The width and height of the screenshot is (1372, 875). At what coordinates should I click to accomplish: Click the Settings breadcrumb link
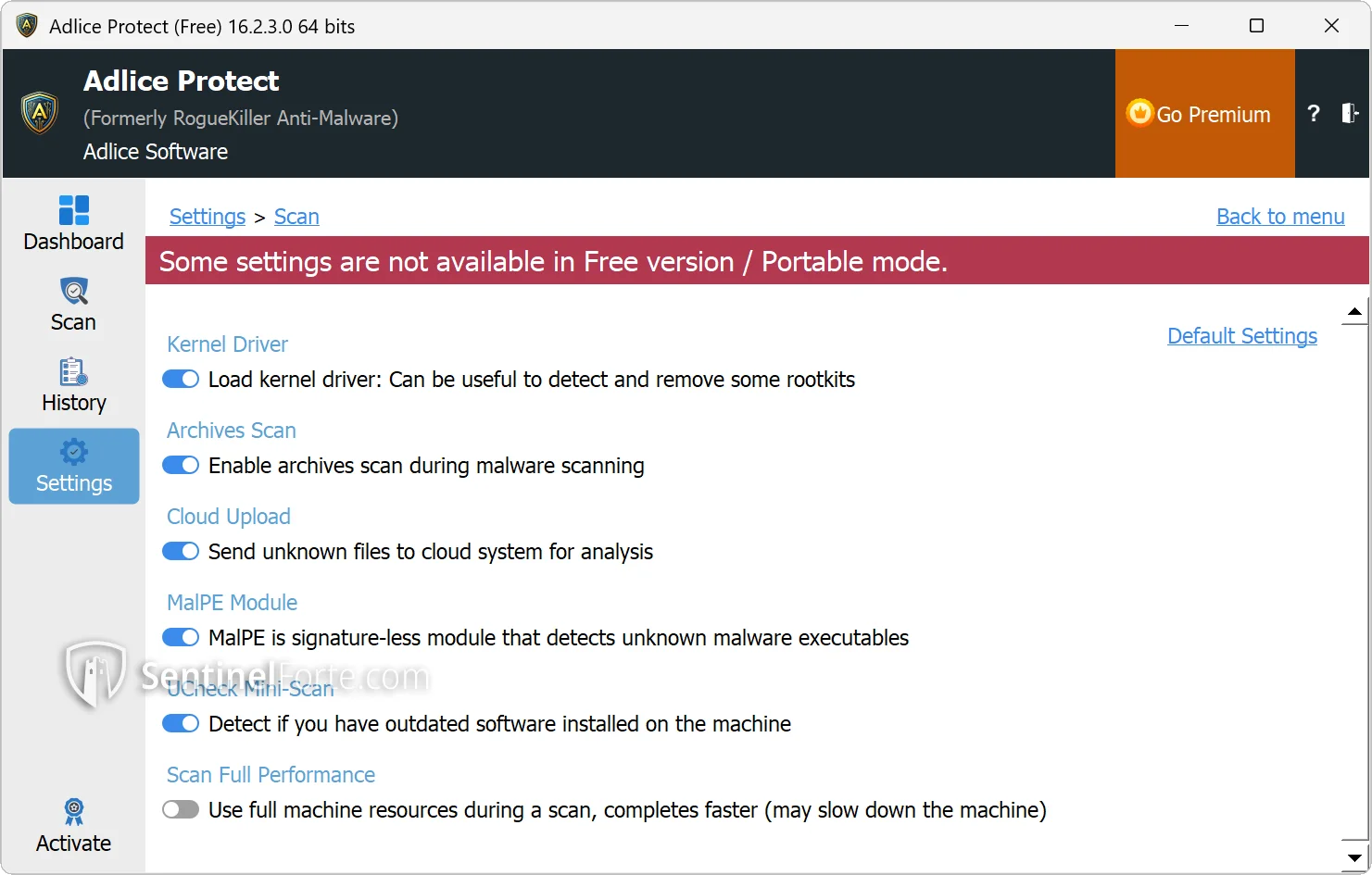point(208,217)
